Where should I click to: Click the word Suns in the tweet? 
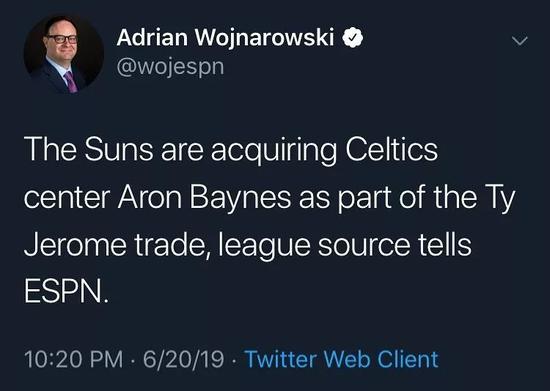click(x=119, y=149)
